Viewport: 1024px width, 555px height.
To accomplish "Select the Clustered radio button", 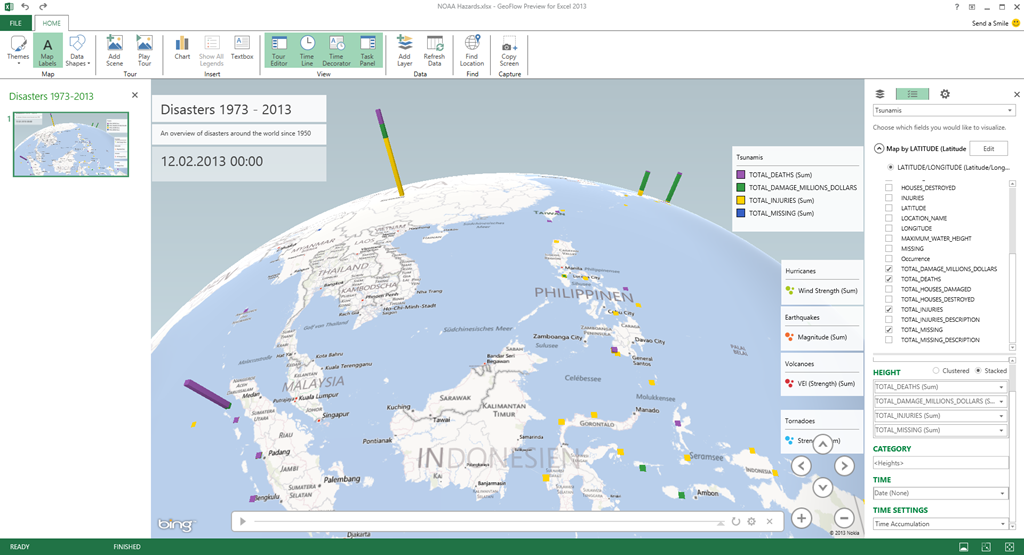I will pyautogui.click(x=935, y=371).
